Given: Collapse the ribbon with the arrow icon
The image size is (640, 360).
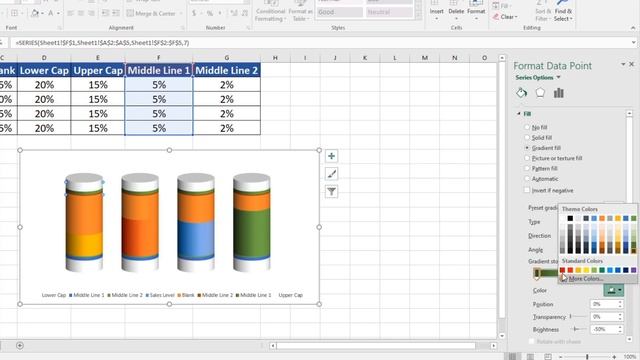Looking at the screenshot, I should tap(633, 28).
